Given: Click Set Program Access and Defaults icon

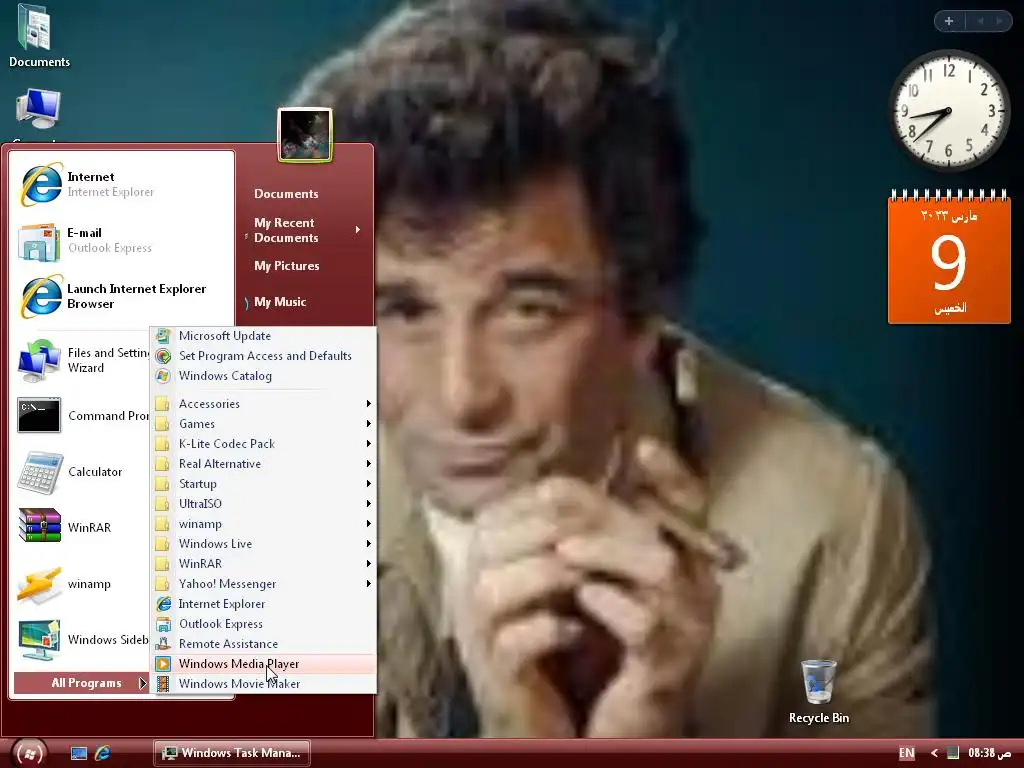Looking at the screenshot, I should [x=163, y=356].
